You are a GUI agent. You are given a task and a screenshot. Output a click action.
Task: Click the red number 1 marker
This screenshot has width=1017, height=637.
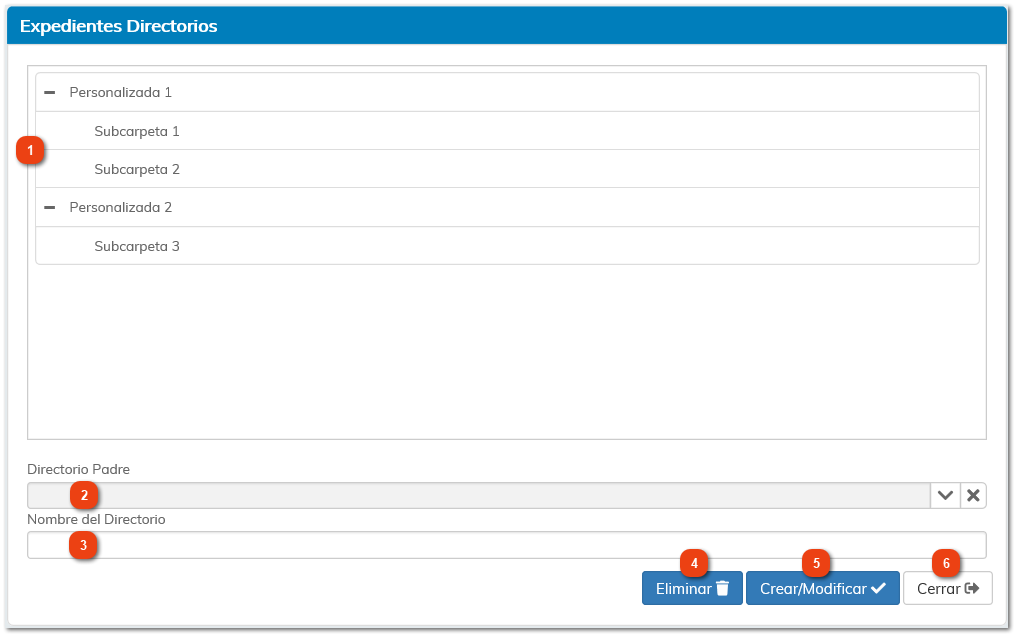pyautogui.click(x=31, y=151)
